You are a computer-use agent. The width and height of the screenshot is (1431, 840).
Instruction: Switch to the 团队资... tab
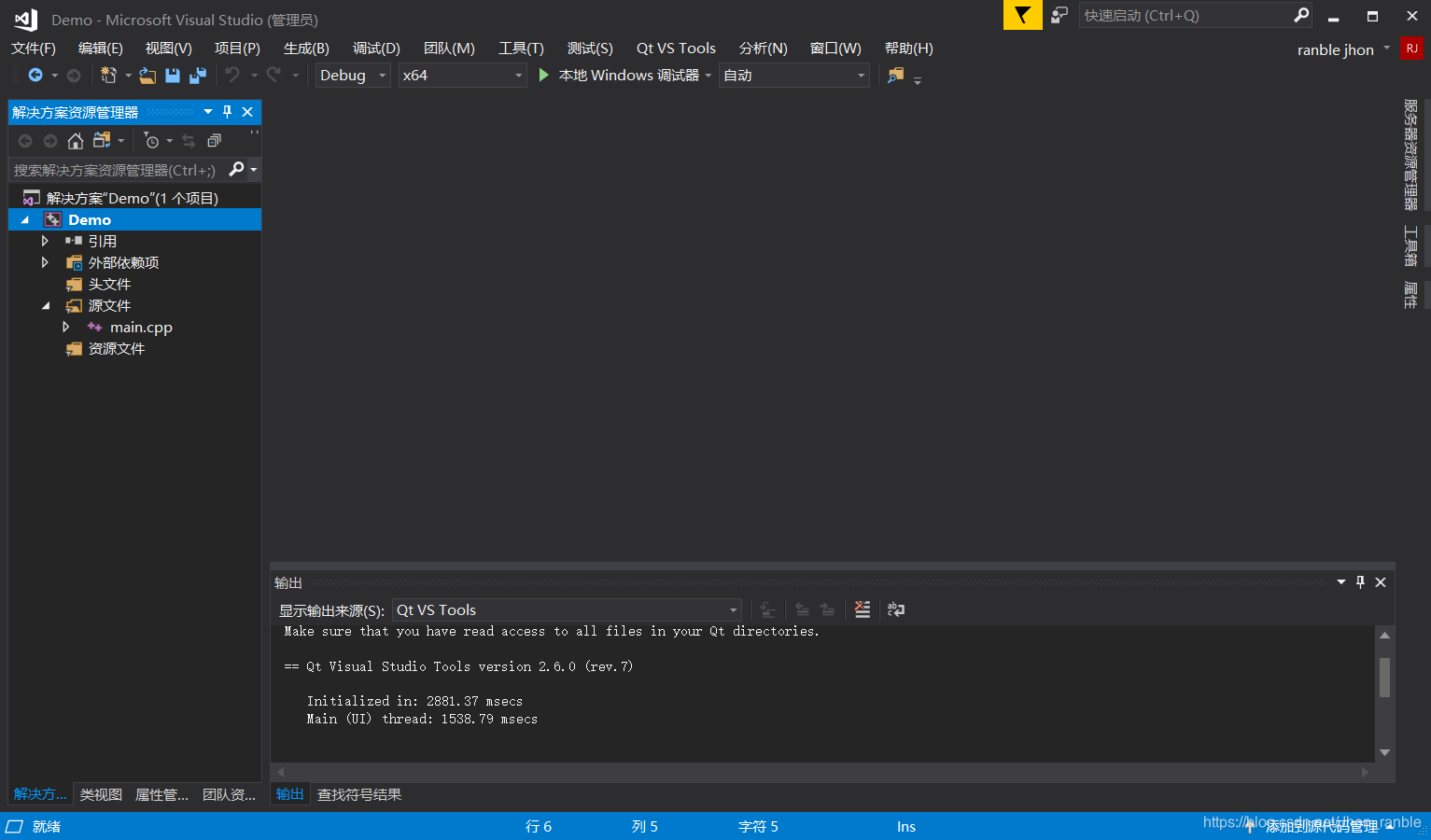229,795
